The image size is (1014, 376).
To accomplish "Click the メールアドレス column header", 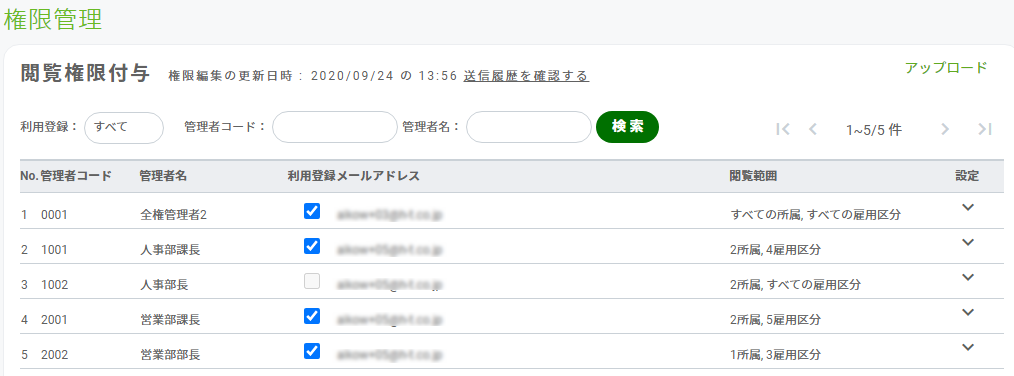I will (378, 176).
